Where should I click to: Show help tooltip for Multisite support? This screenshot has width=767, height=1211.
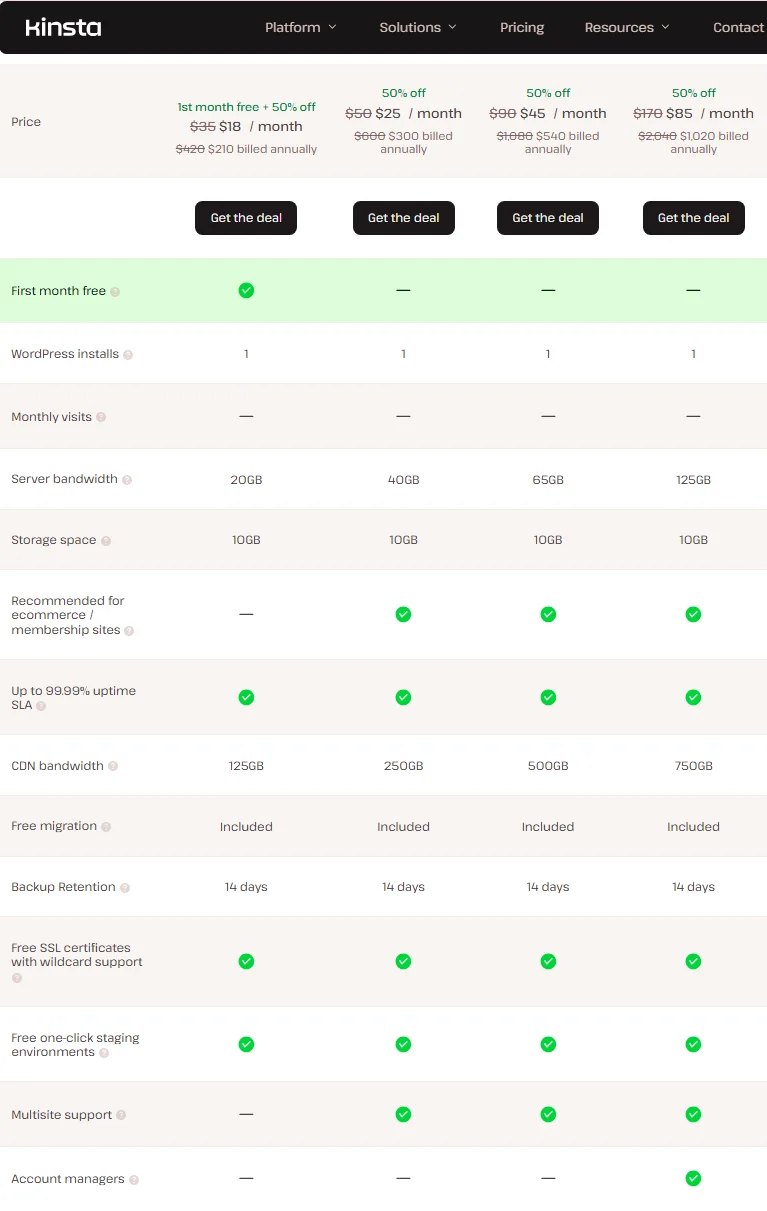(x=121, y=1115)
